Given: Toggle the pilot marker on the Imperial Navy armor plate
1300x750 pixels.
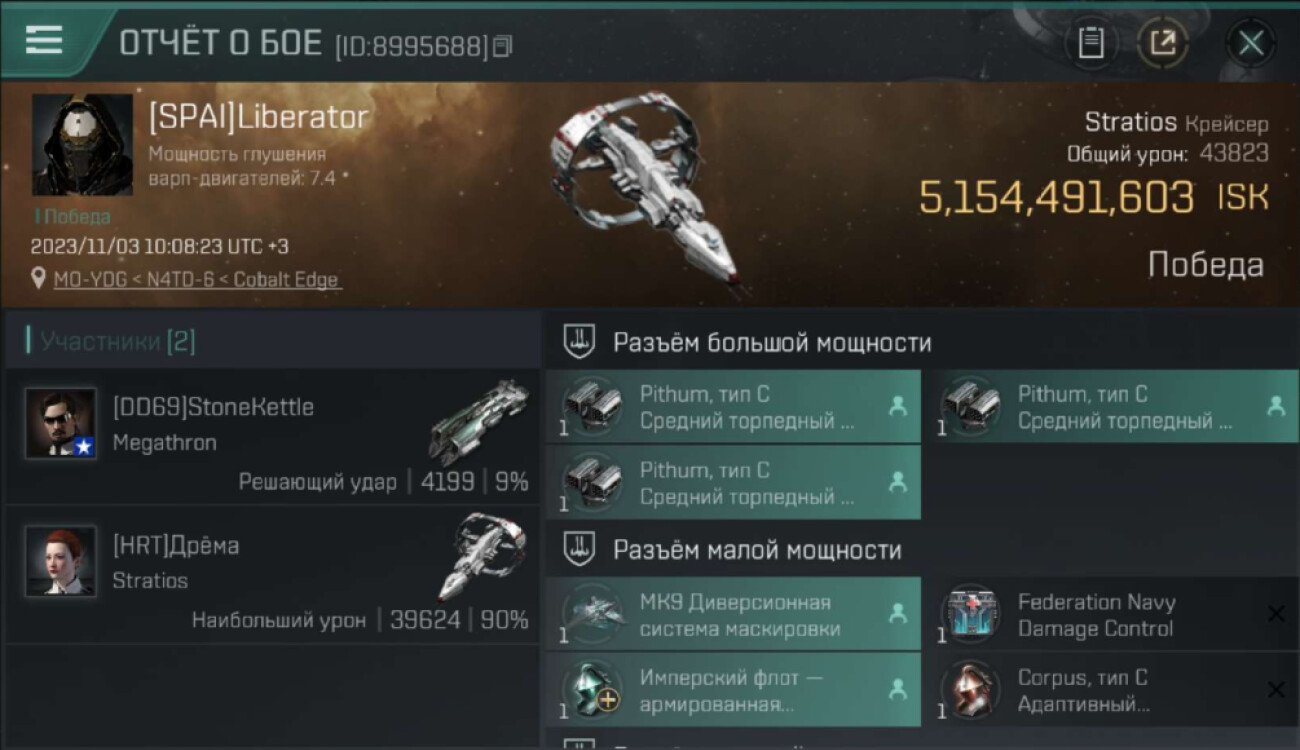Looking at the screenshot, I should 898,689.
